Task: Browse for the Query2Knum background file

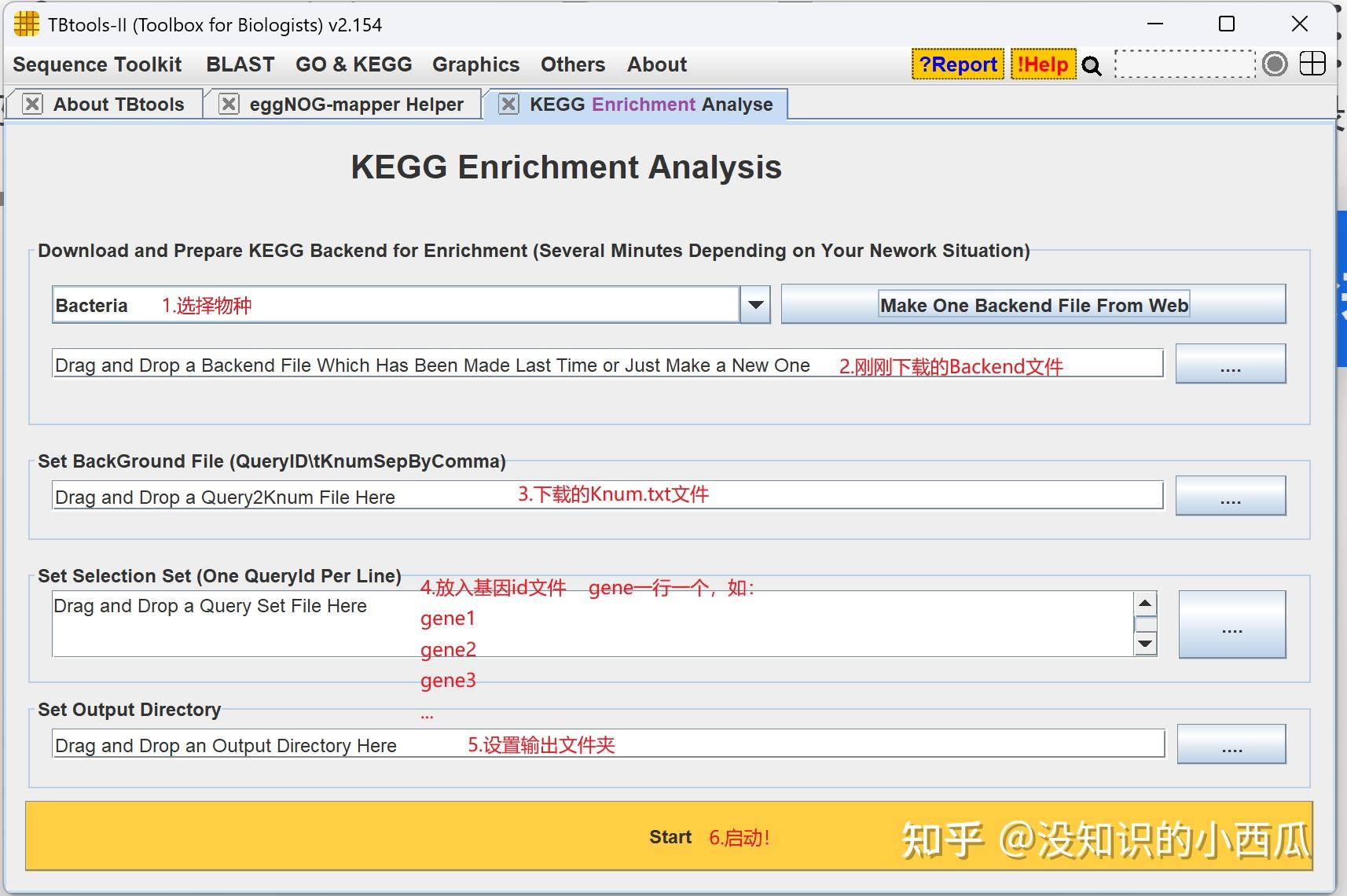Action: click(1232, 496)
